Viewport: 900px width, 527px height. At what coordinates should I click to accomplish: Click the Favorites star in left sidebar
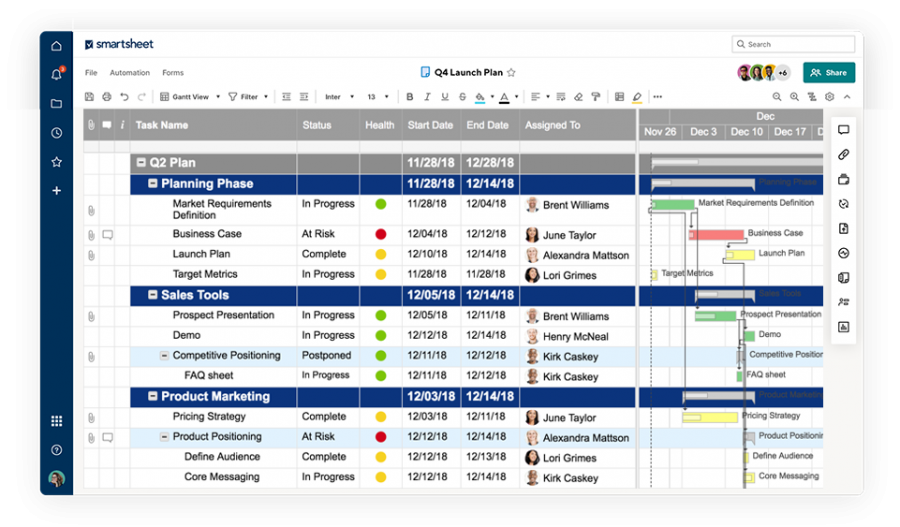[56, 162]
